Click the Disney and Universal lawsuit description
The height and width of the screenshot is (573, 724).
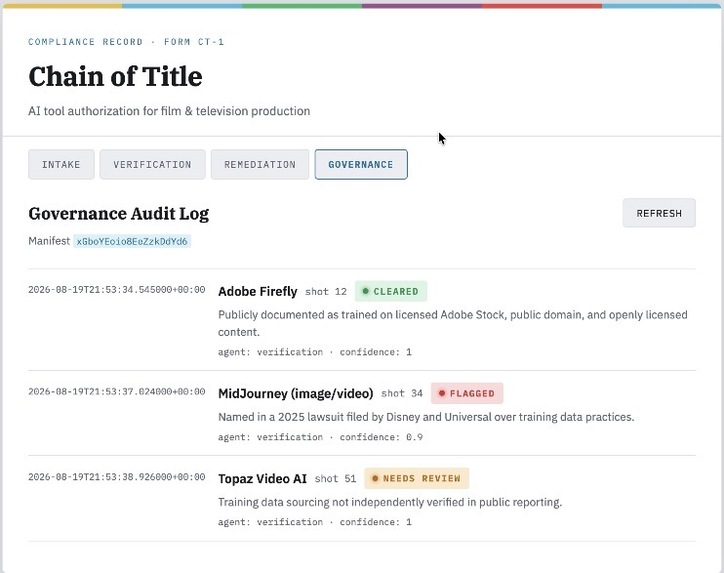(426, 417)
